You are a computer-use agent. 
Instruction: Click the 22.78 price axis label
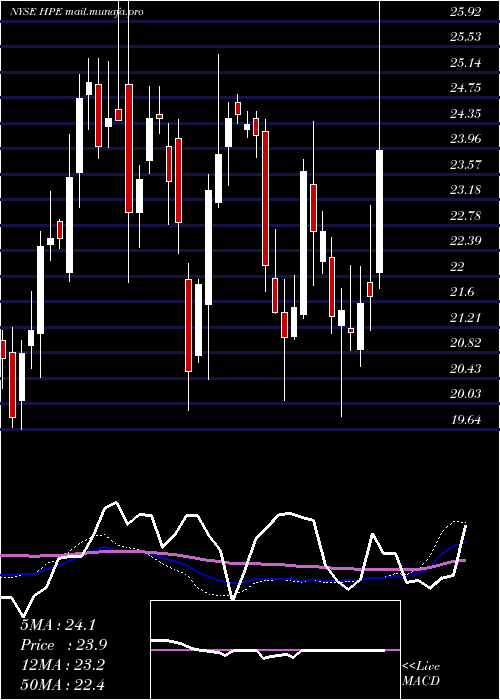tap(466, 216)
